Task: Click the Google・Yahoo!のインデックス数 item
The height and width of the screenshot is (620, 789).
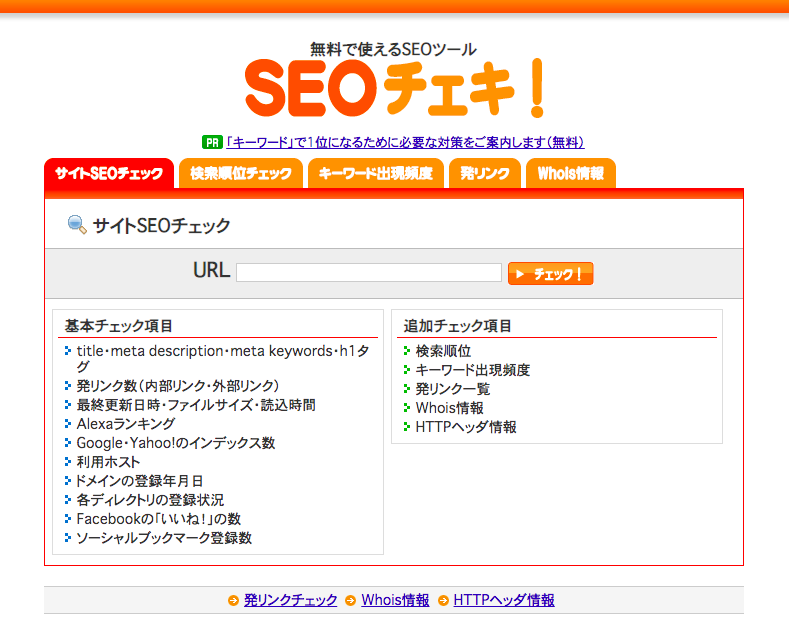Action: point(176,443)
